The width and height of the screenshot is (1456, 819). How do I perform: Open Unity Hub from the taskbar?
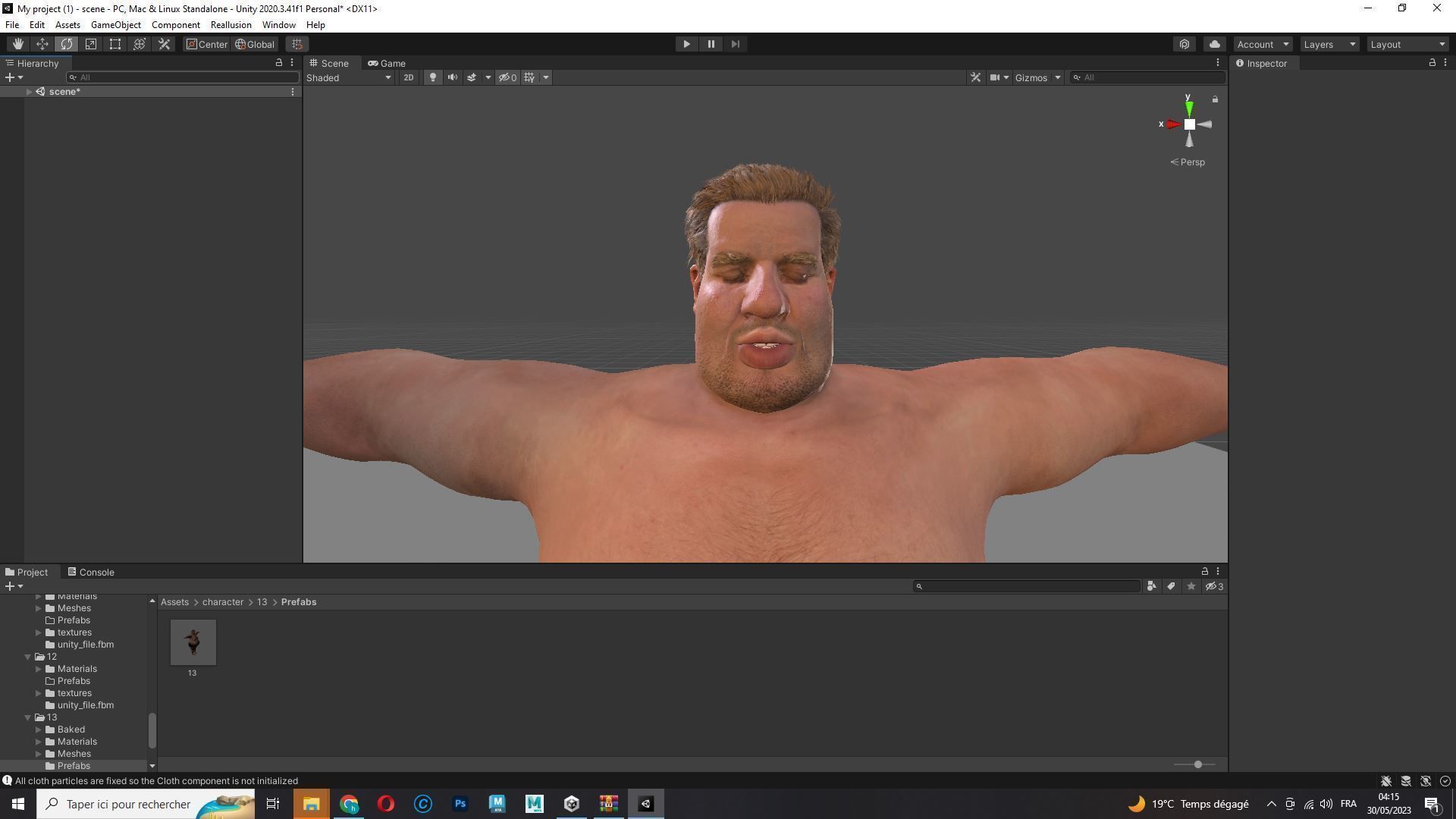coord(572,804)
